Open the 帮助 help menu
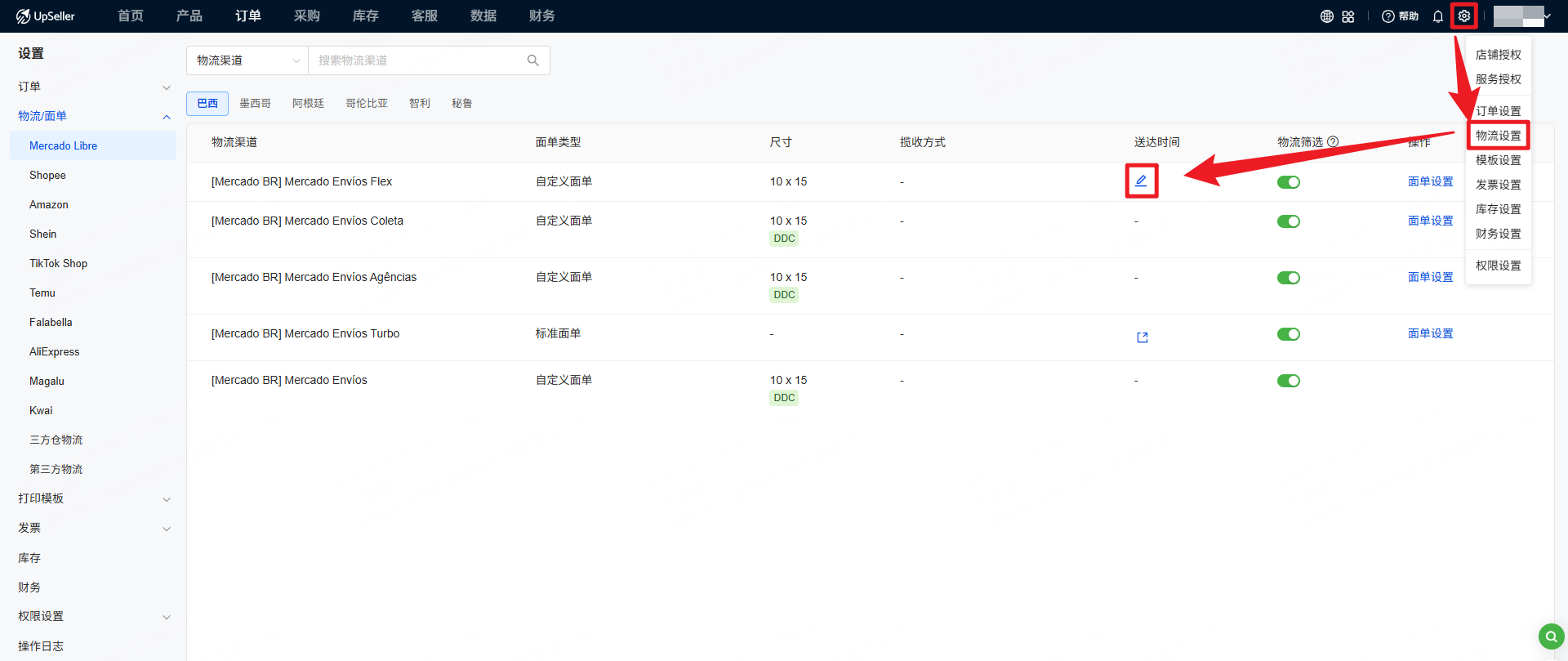The width and height of the screenshot is (1568, 661). 1400,16
